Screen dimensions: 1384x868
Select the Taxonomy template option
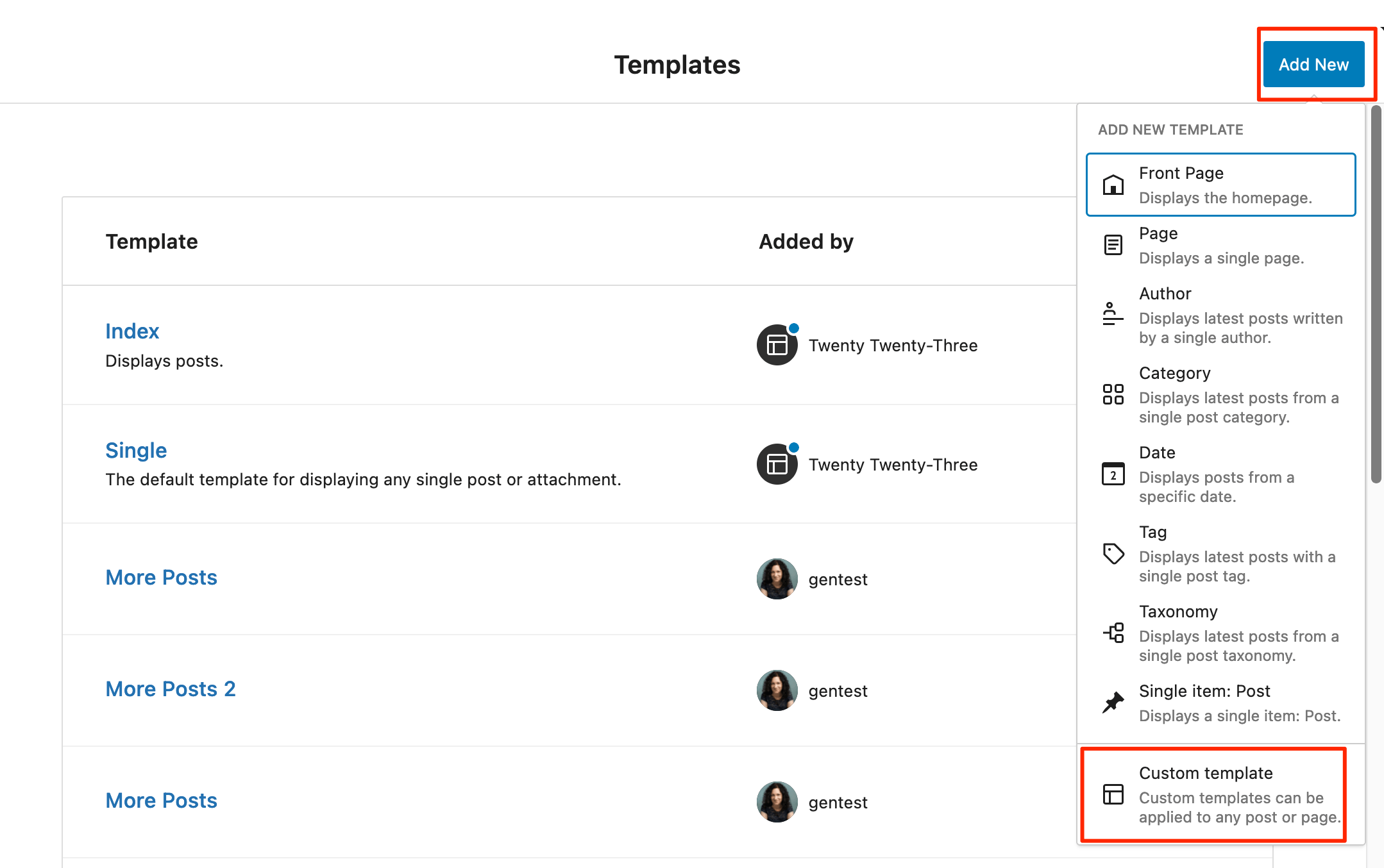(x=1219, y=633)
